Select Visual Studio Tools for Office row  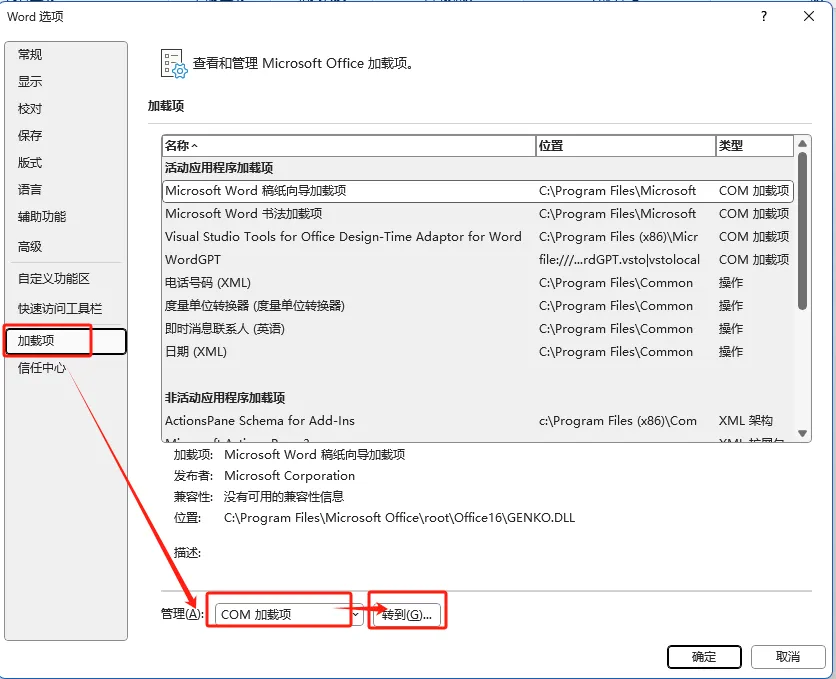[x=478, y=237]
